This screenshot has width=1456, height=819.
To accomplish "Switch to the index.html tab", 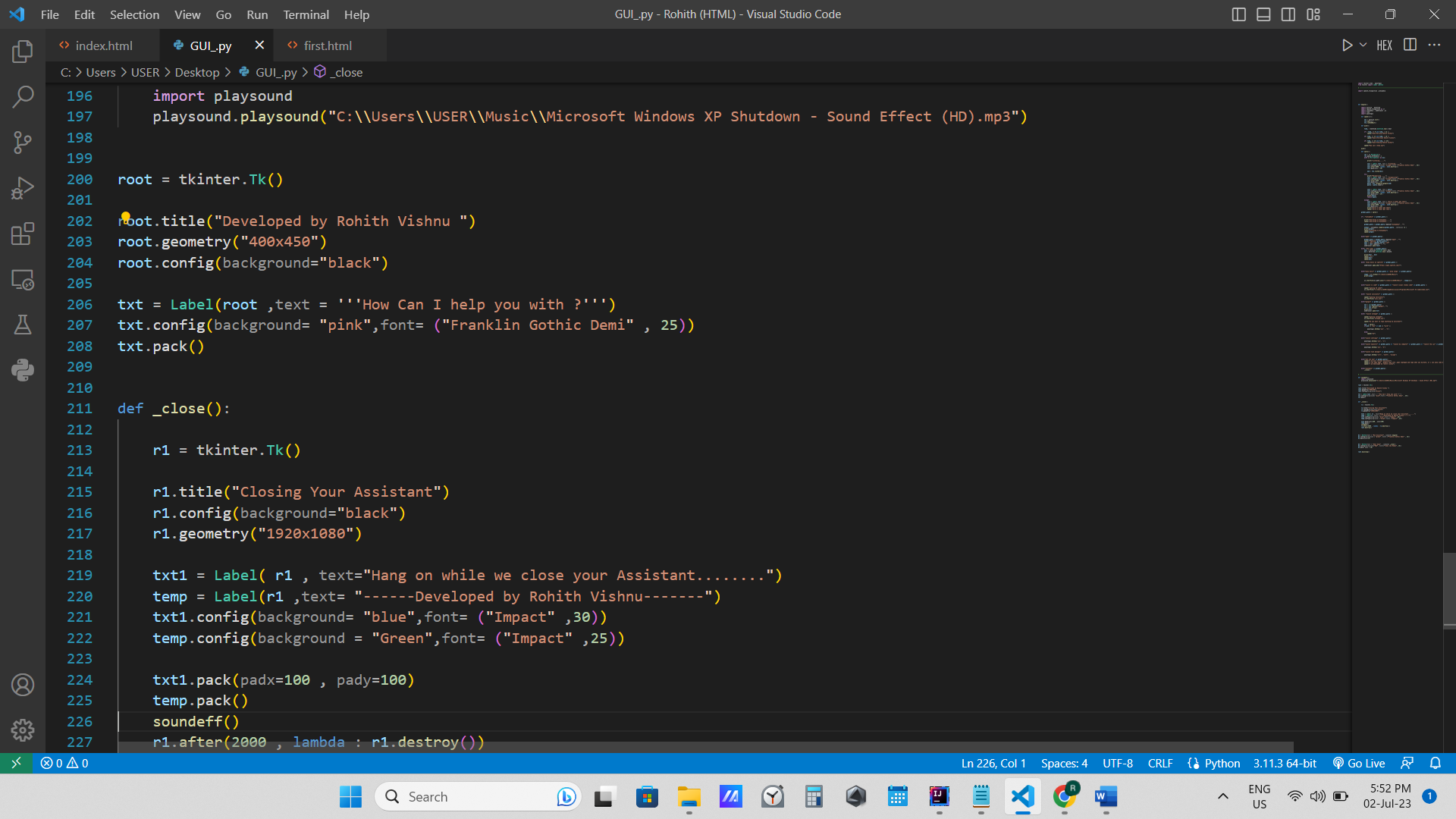I will pyautogui.click(x=104, y=45).
